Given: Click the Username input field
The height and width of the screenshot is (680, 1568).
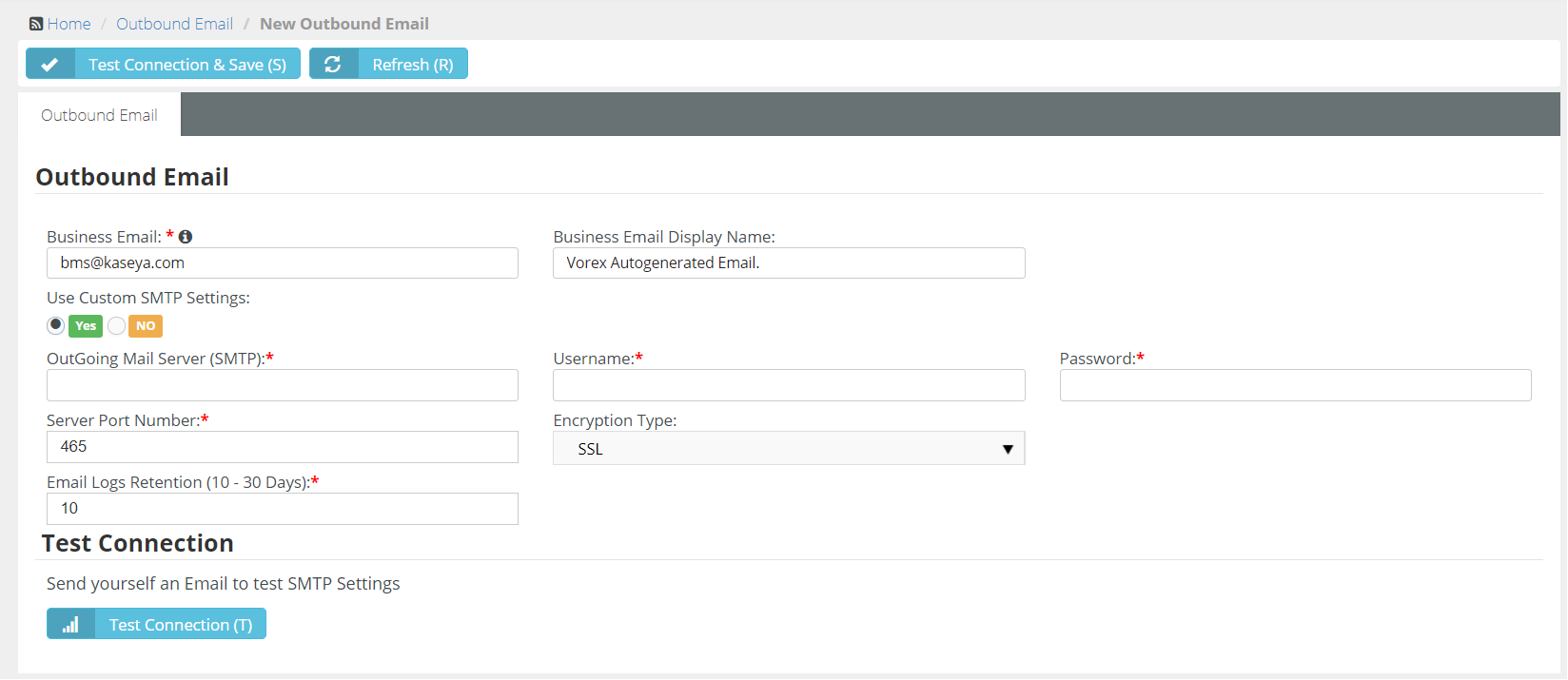Looking at the screenshot, I should pyautogui.click(x=788, y=385).
